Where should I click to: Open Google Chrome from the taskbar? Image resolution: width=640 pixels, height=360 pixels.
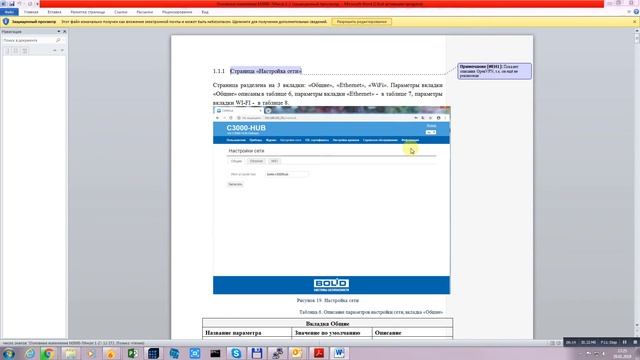48,353
